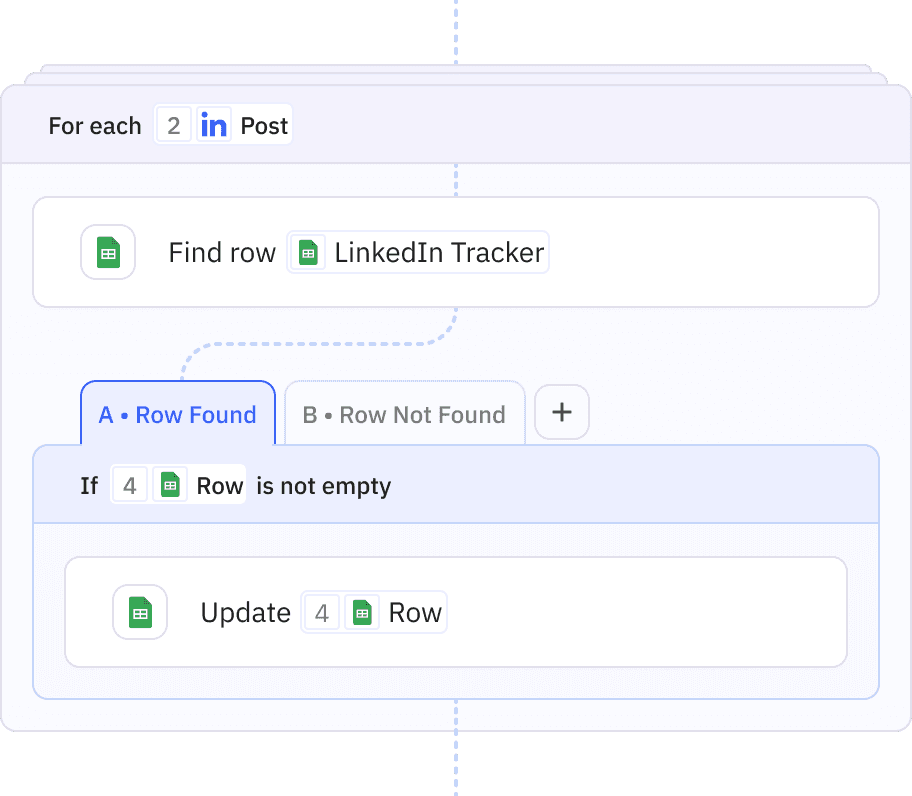
Task: Click the Sheets icon in the If condition
Action: pos(170,485)
